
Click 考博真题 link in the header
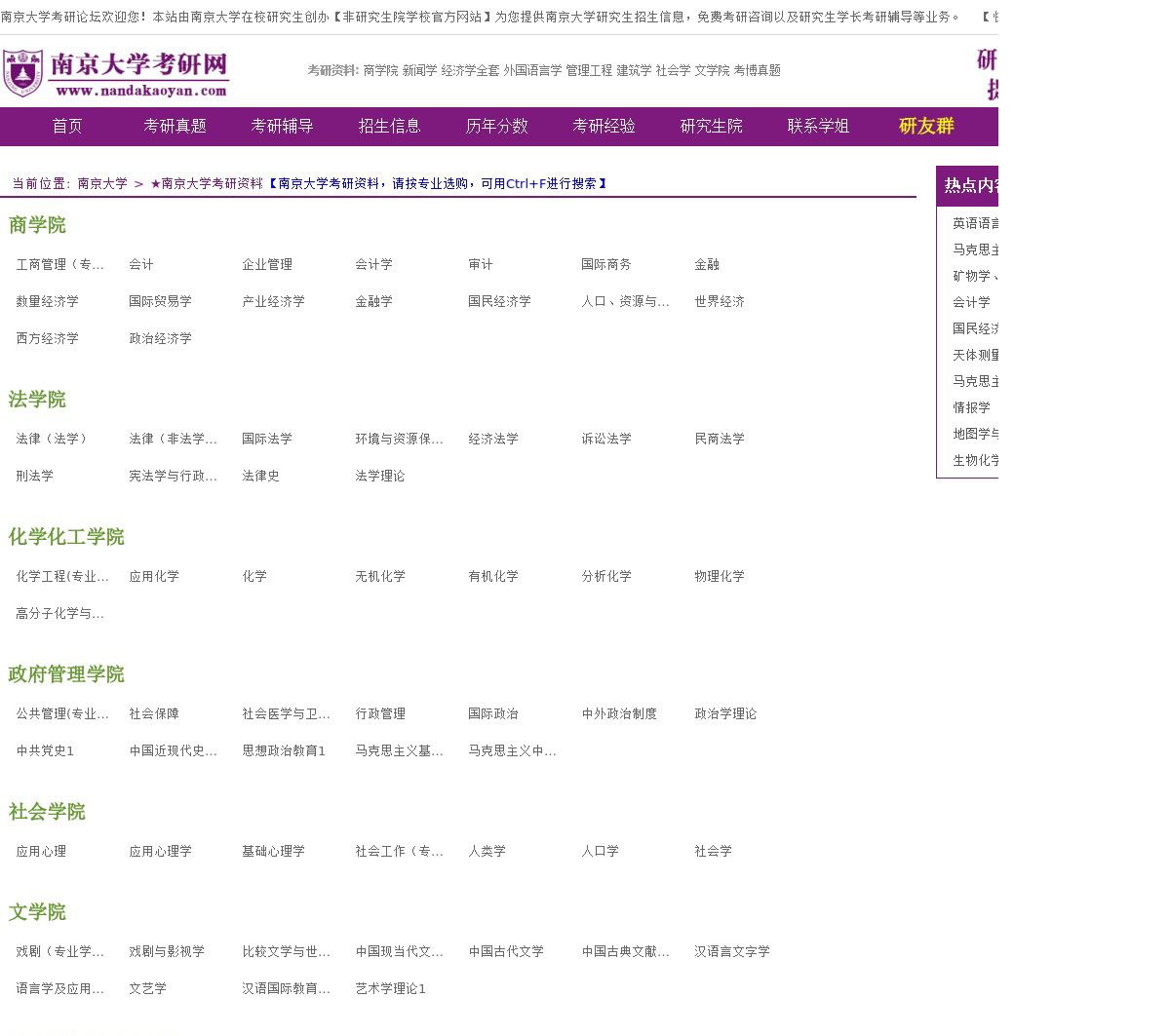[x=757, y=71]
